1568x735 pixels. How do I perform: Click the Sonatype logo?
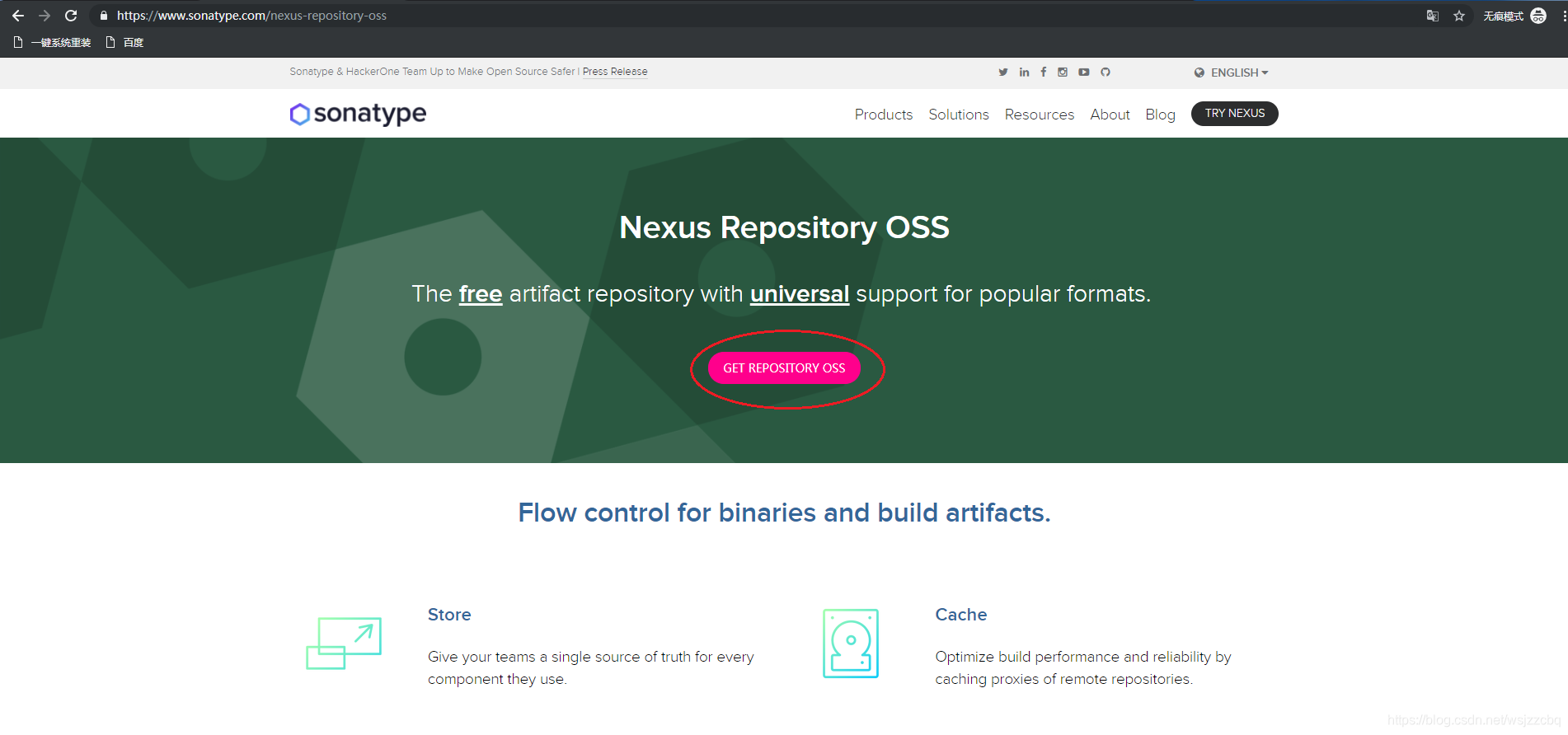point(358,114)
